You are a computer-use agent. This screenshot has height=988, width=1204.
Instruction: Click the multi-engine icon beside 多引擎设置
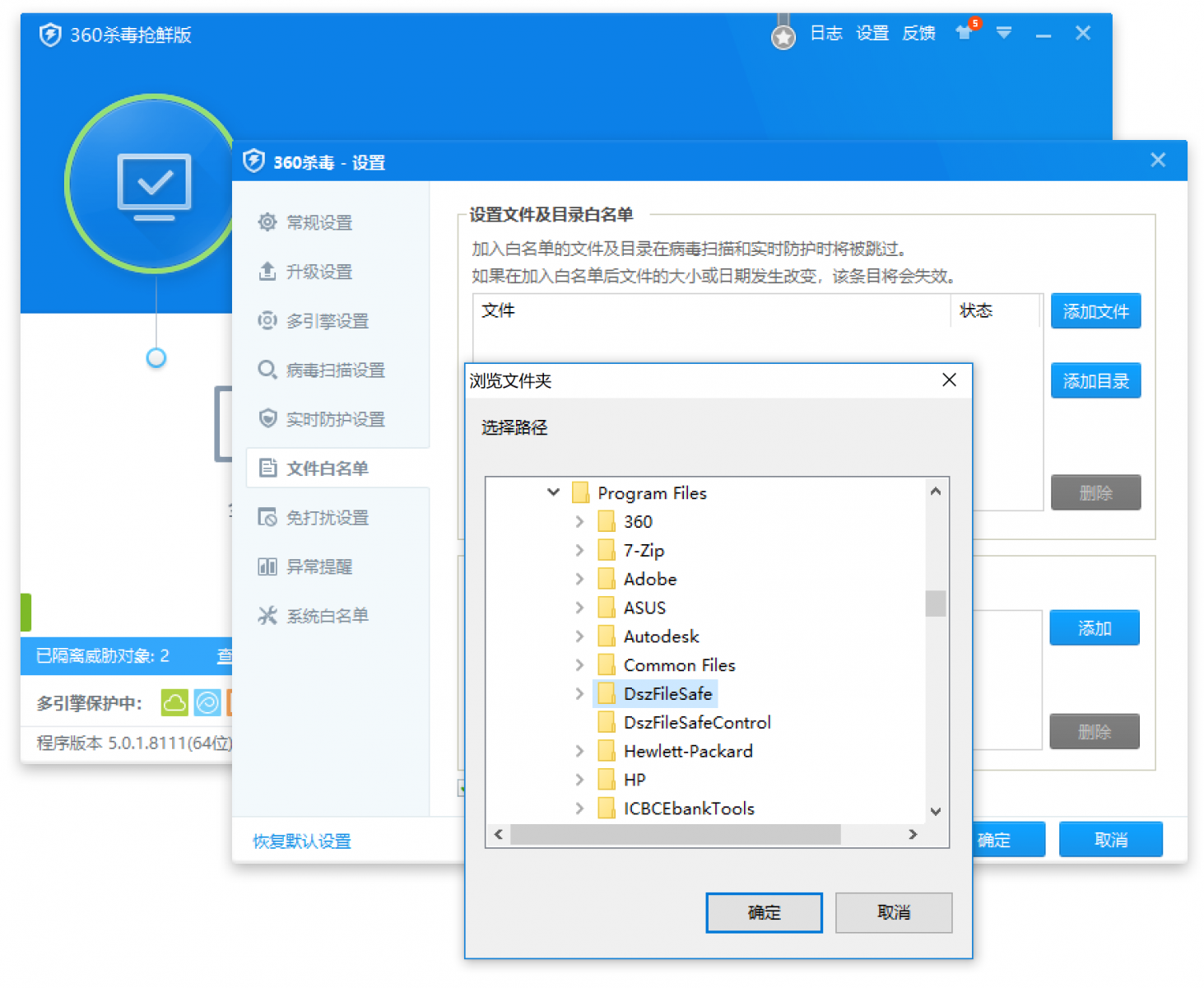[x=267, y=320]
